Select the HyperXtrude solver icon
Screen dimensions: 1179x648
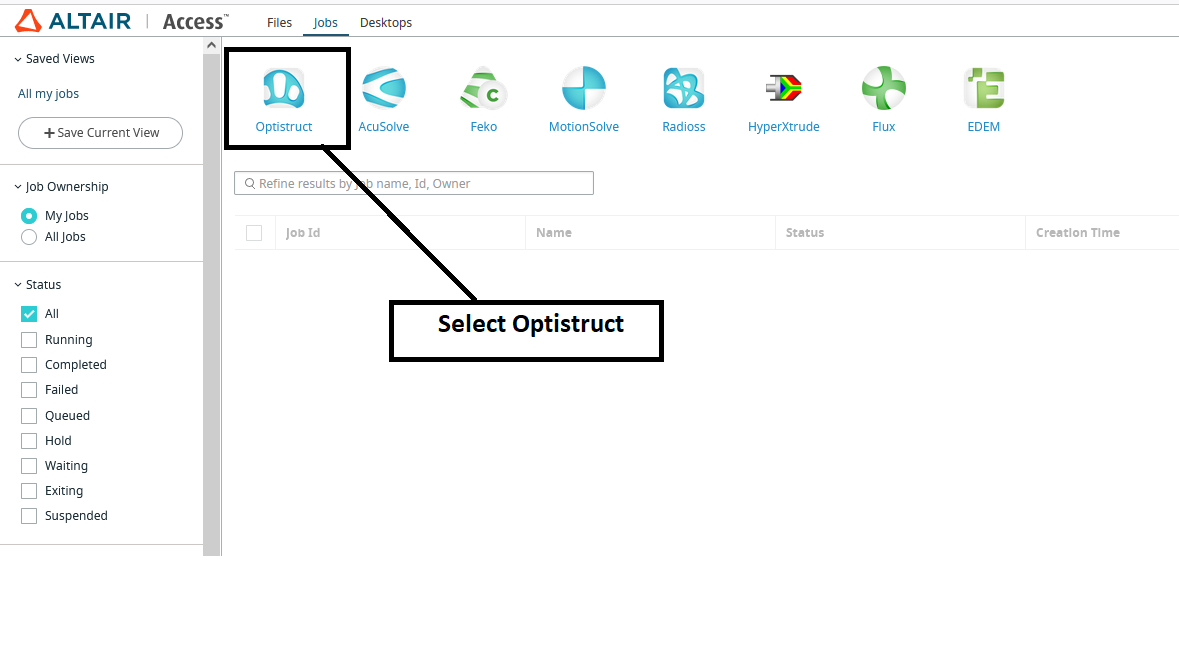click(x=784, y=95)
